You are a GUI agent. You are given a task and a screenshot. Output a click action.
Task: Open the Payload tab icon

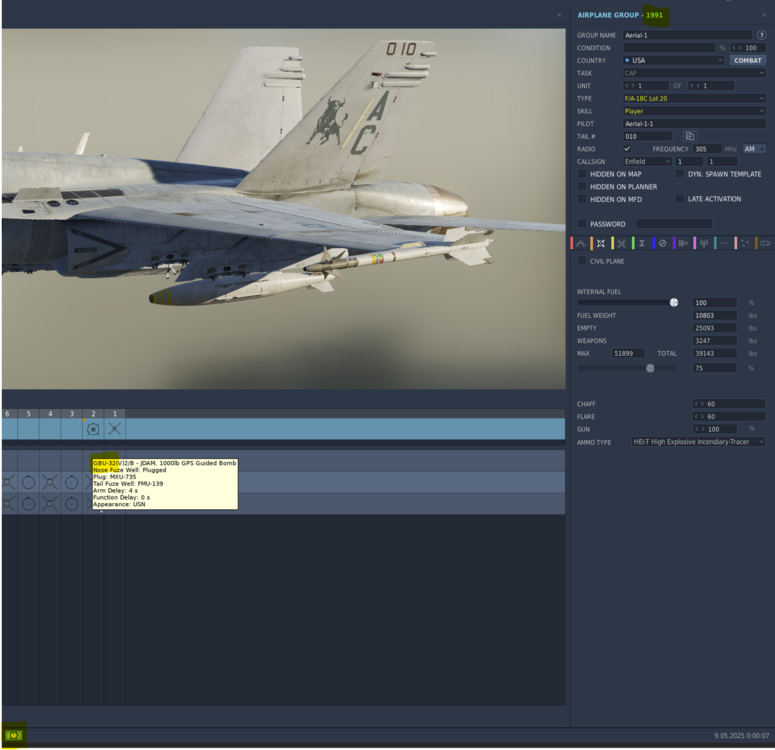(601, 243)
